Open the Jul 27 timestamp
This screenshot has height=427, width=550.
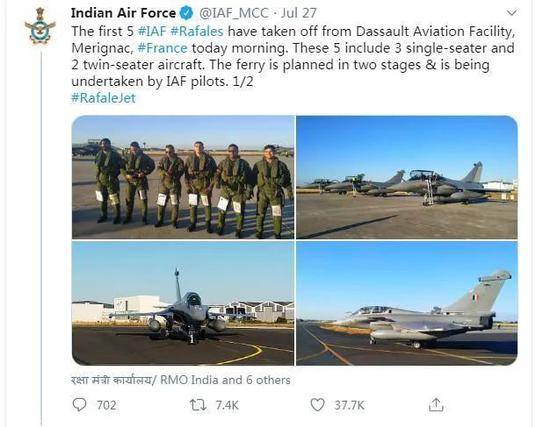coord(299,13)
